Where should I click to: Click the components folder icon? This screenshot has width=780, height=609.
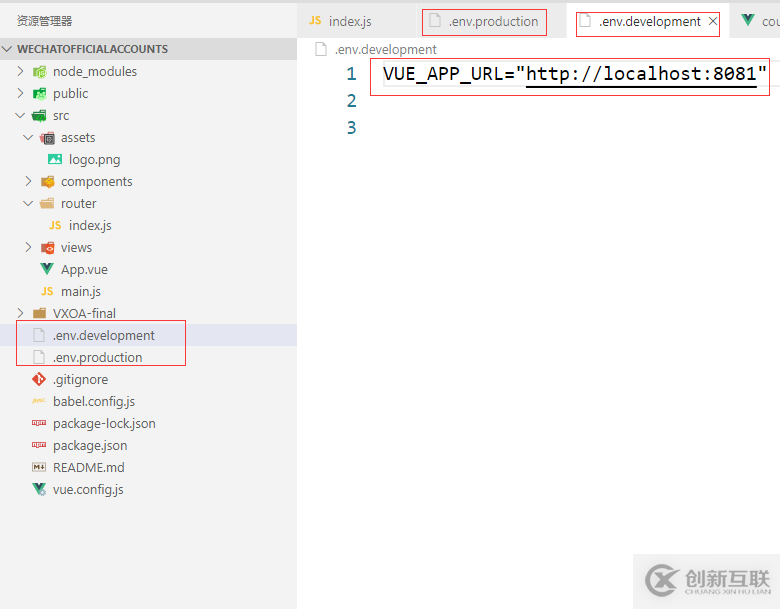(x=47, y=182)
